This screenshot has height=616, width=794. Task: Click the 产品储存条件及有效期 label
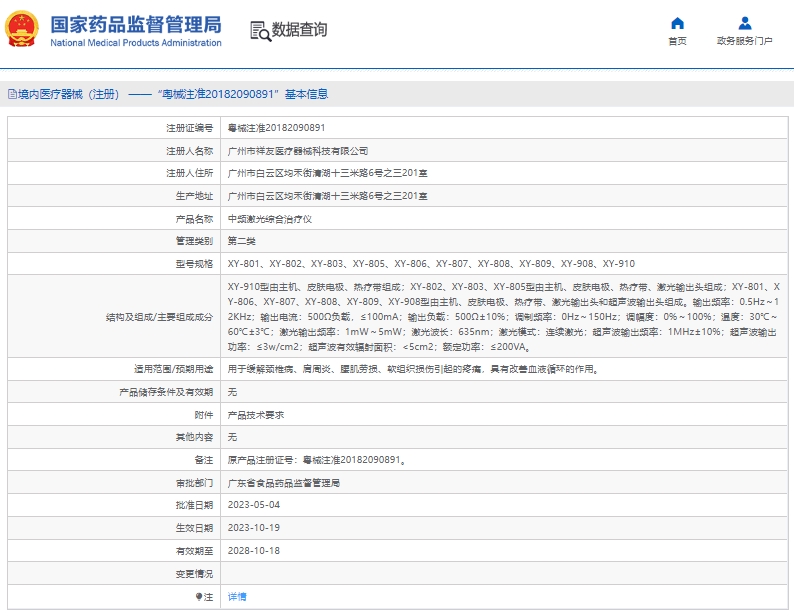[166, 392]
